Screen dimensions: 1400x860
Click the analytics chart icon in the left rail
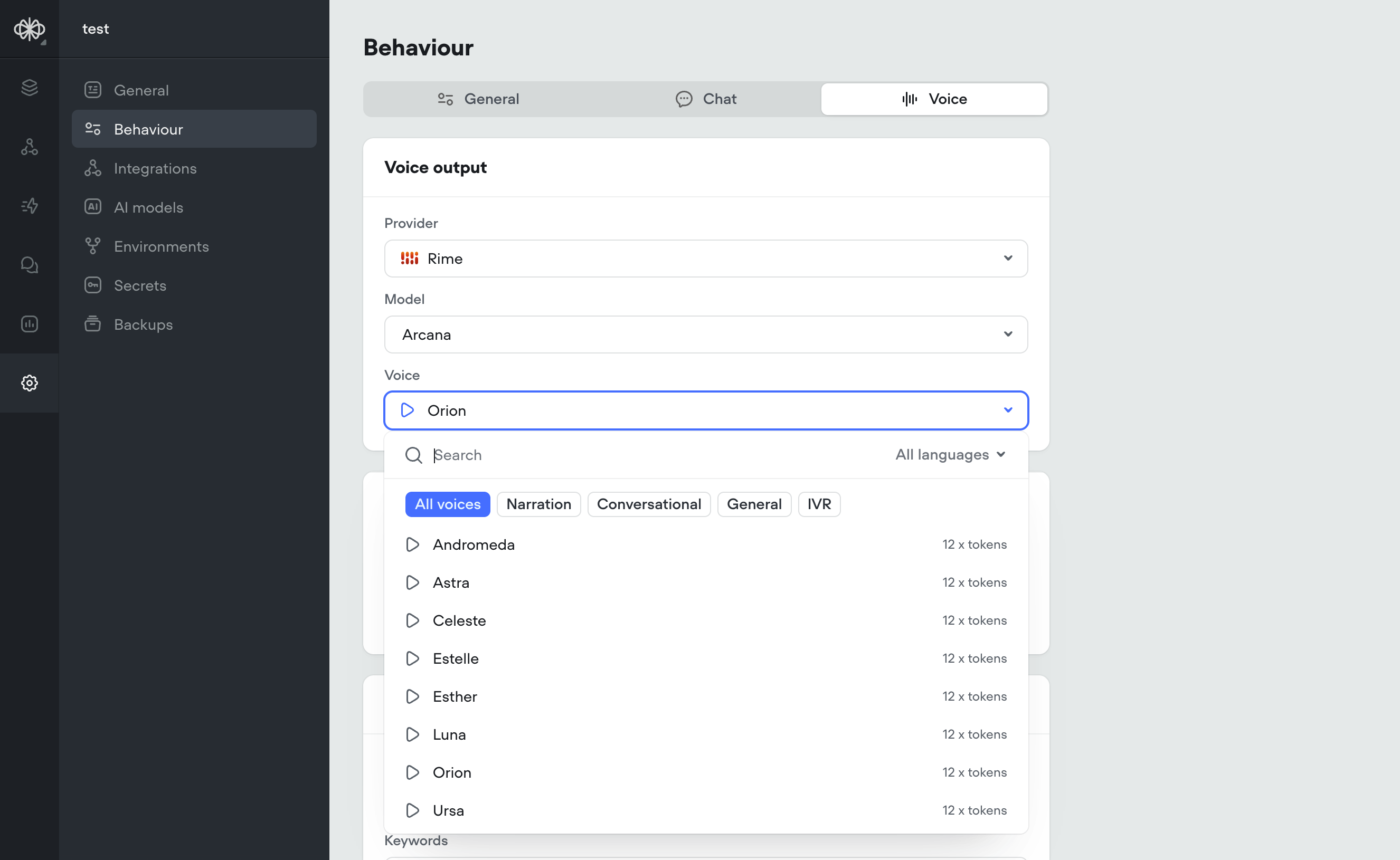pyautogui.click(x=30, y=324)
